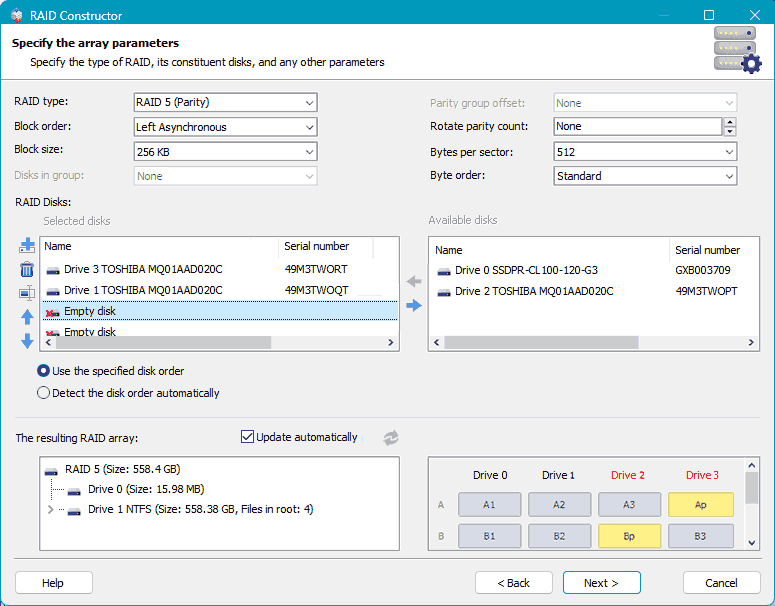Click the drive icon next to Drive 3 TOSHIBA
The width and height of the screenshot is (775, 606).
tap(53, 270)
